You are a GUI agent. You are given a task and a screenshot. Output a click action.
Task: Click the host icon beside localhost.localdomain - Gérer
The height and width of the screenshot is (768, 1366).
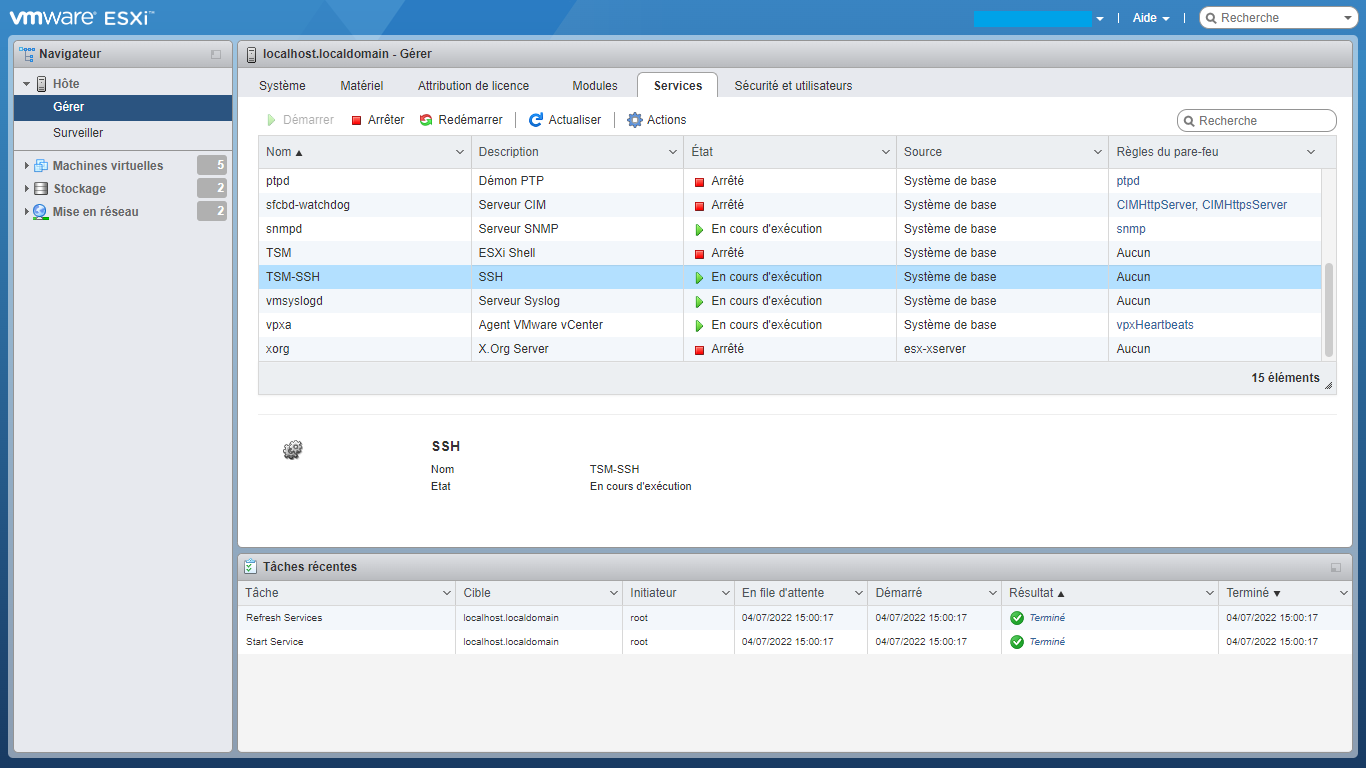coord(251,54)
